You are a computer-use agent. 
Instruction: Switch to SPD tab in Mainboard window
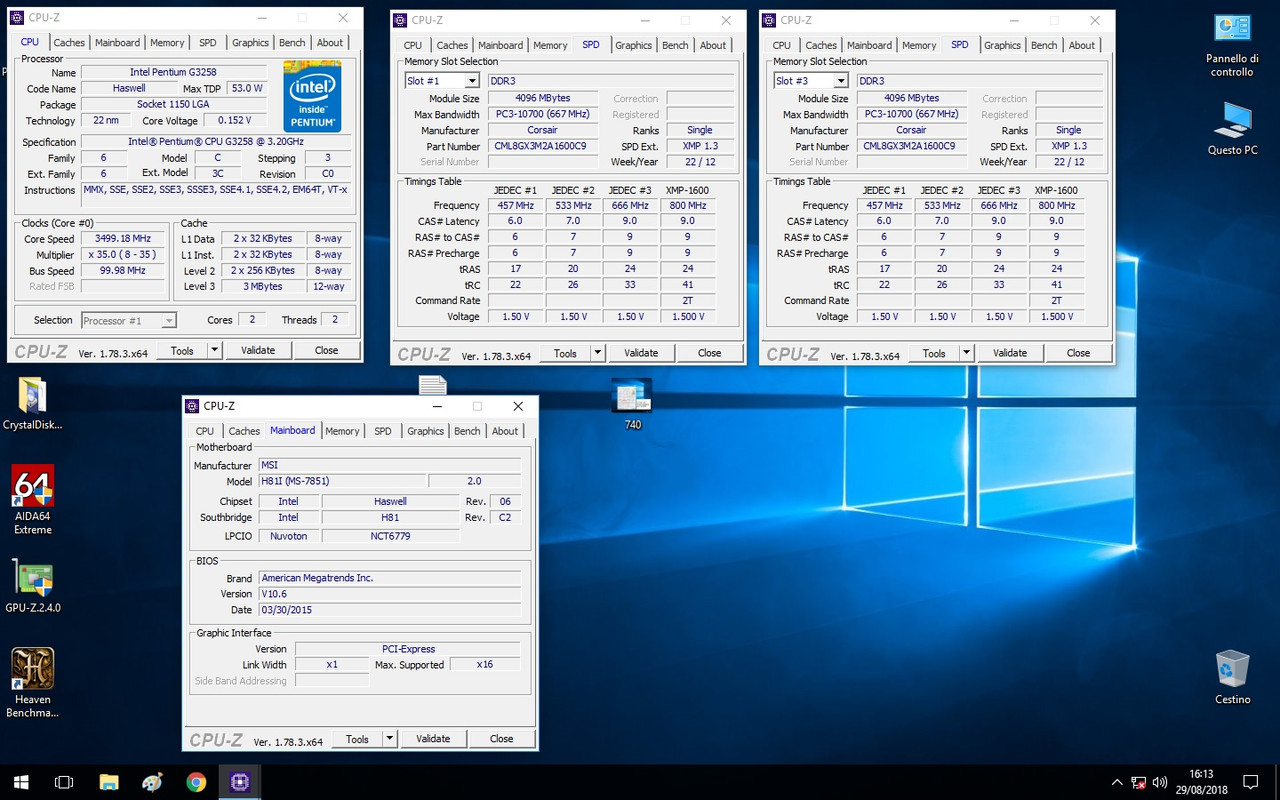click(x=383, y=432)
